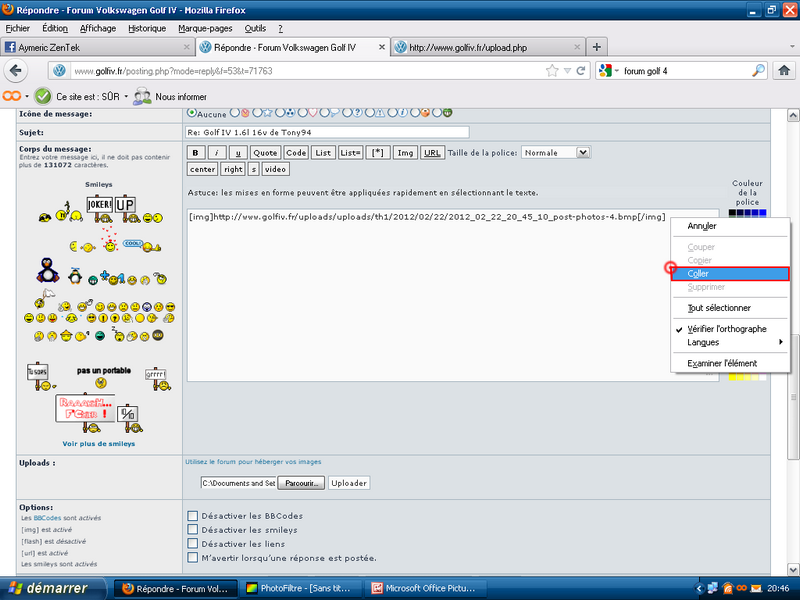Screen dimensions: 800x600
Task: Click the search magnifier icon
Action: click(759, 70)
